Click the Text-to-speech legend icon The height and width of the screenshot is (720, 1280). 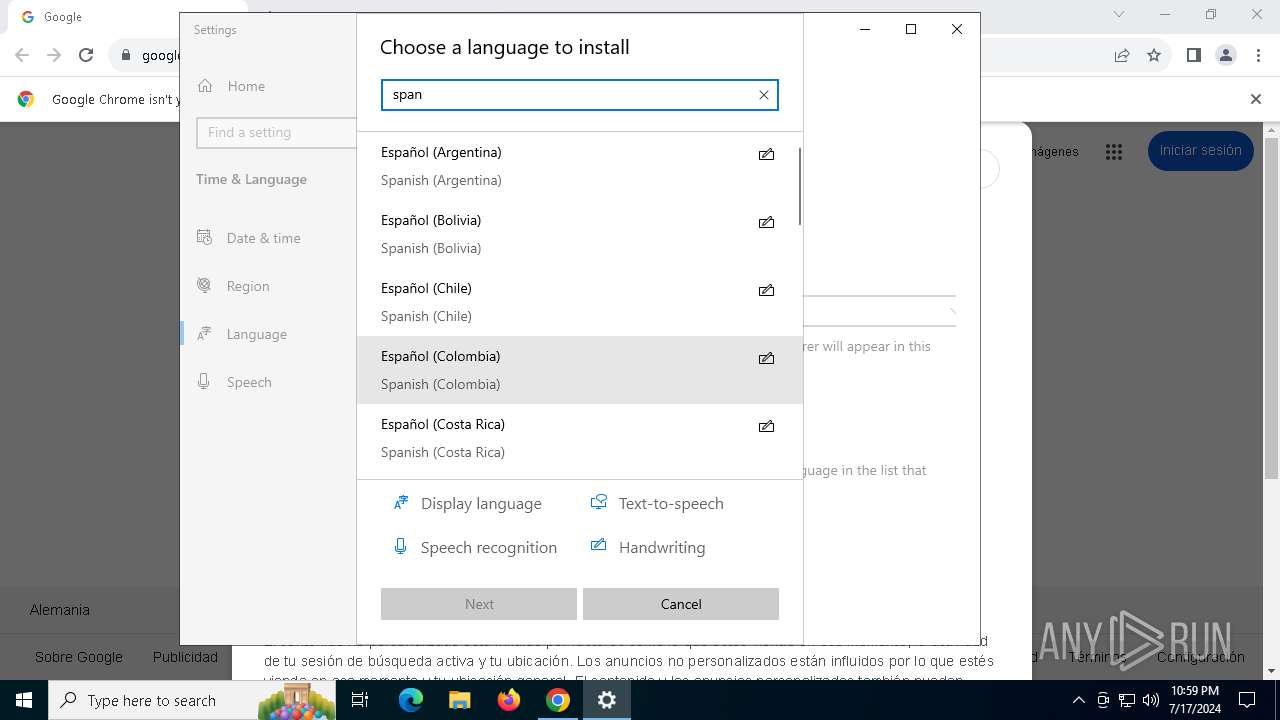tap(598, 502)
